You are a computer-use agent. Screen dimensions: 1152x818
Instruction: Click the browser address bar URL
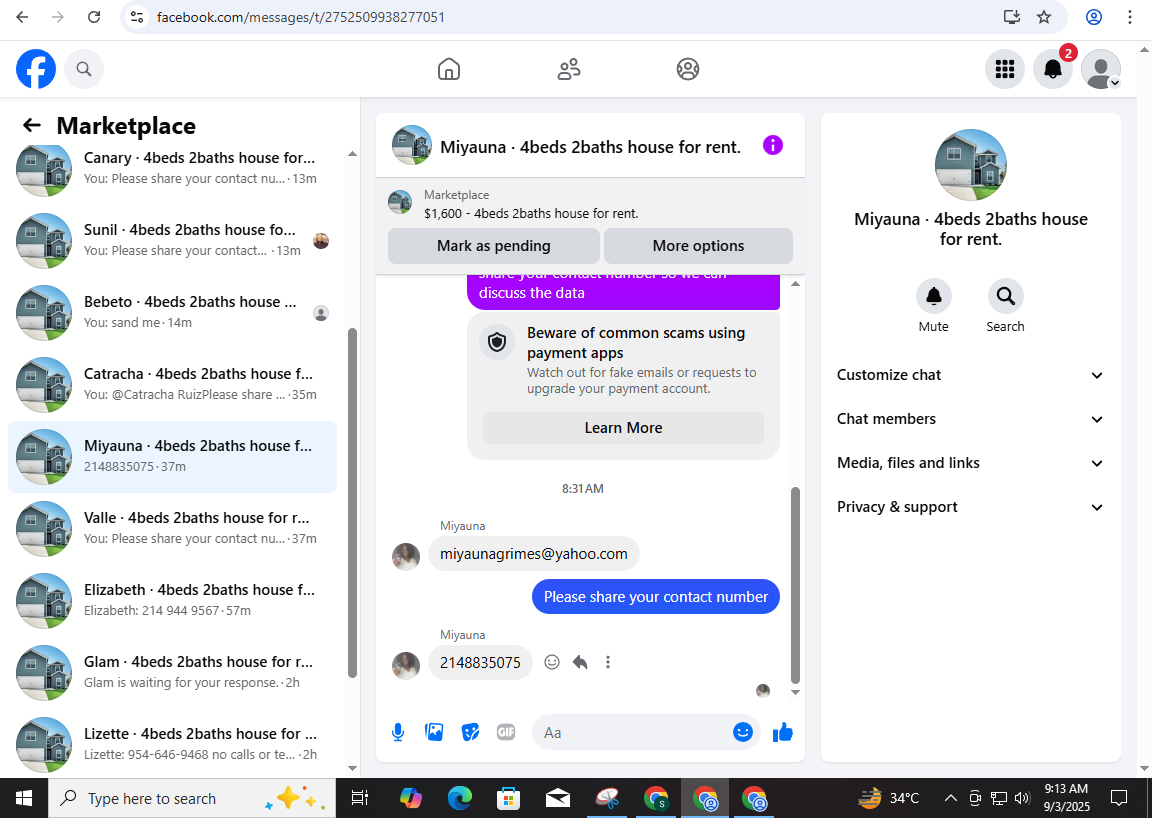(x=300, y=17)
